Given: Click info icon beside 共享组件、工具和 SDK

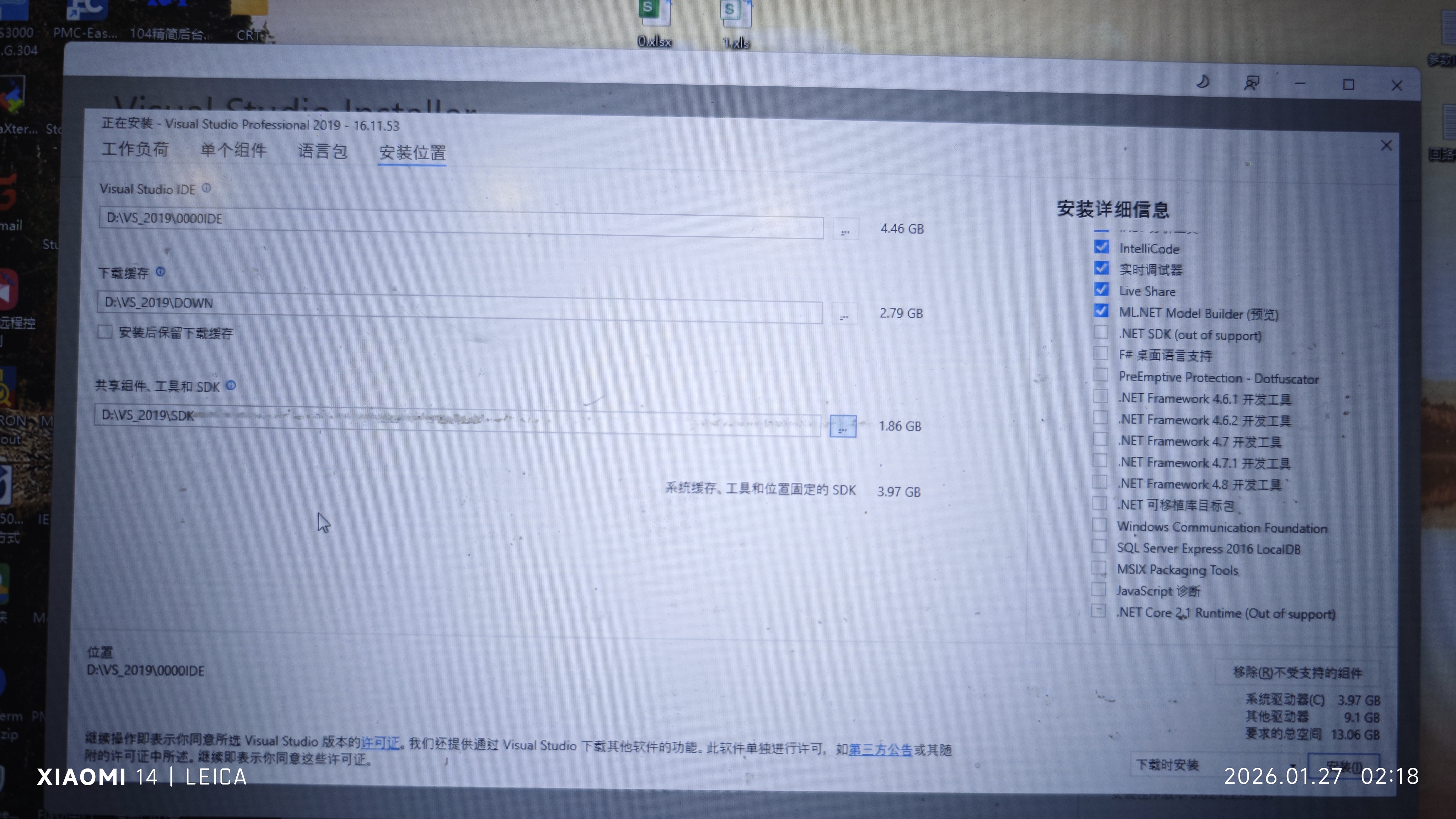Looking at the screenshot, I should (231, 385).
